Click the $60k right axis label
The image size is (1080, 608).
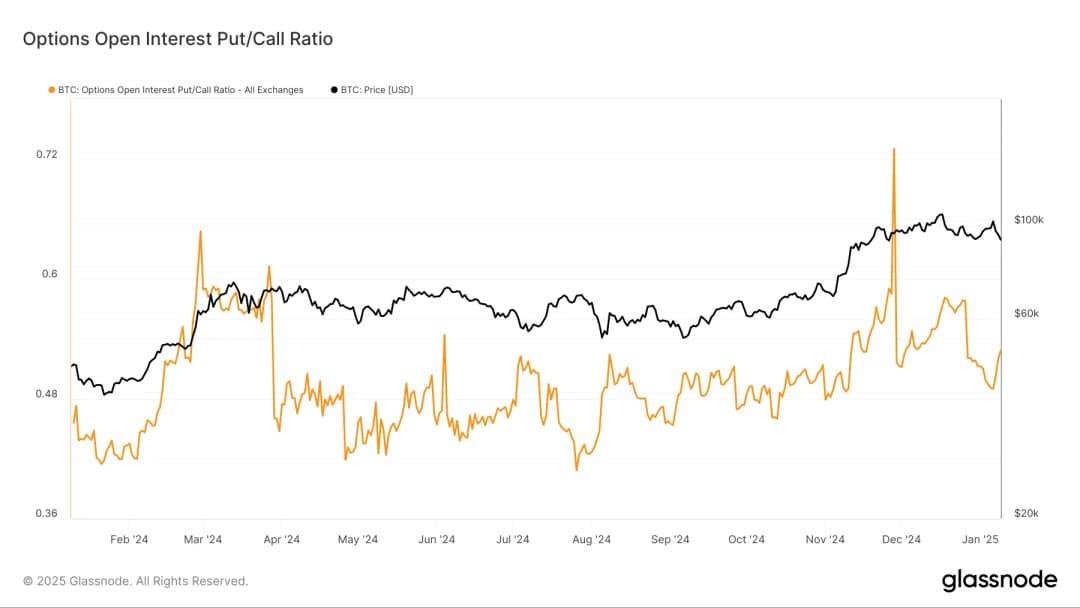(1026, 313)
